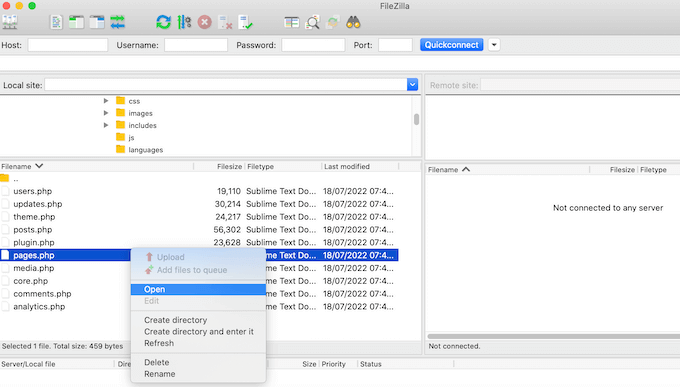Reconnect to last server icon
The height and width of the screenshot is (387, 680).
[x=245, y=22]
